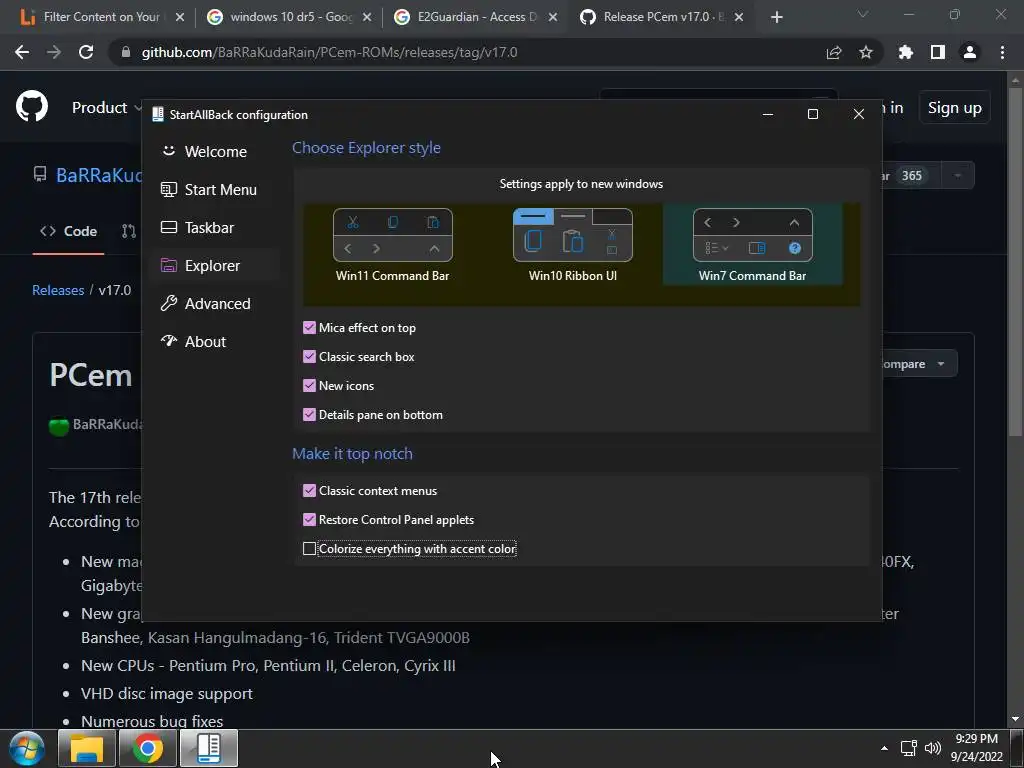Select the Win10 Ribbon UI explorer style
The height and width of the screenshot is (768, 1024).
coord(573,245)
